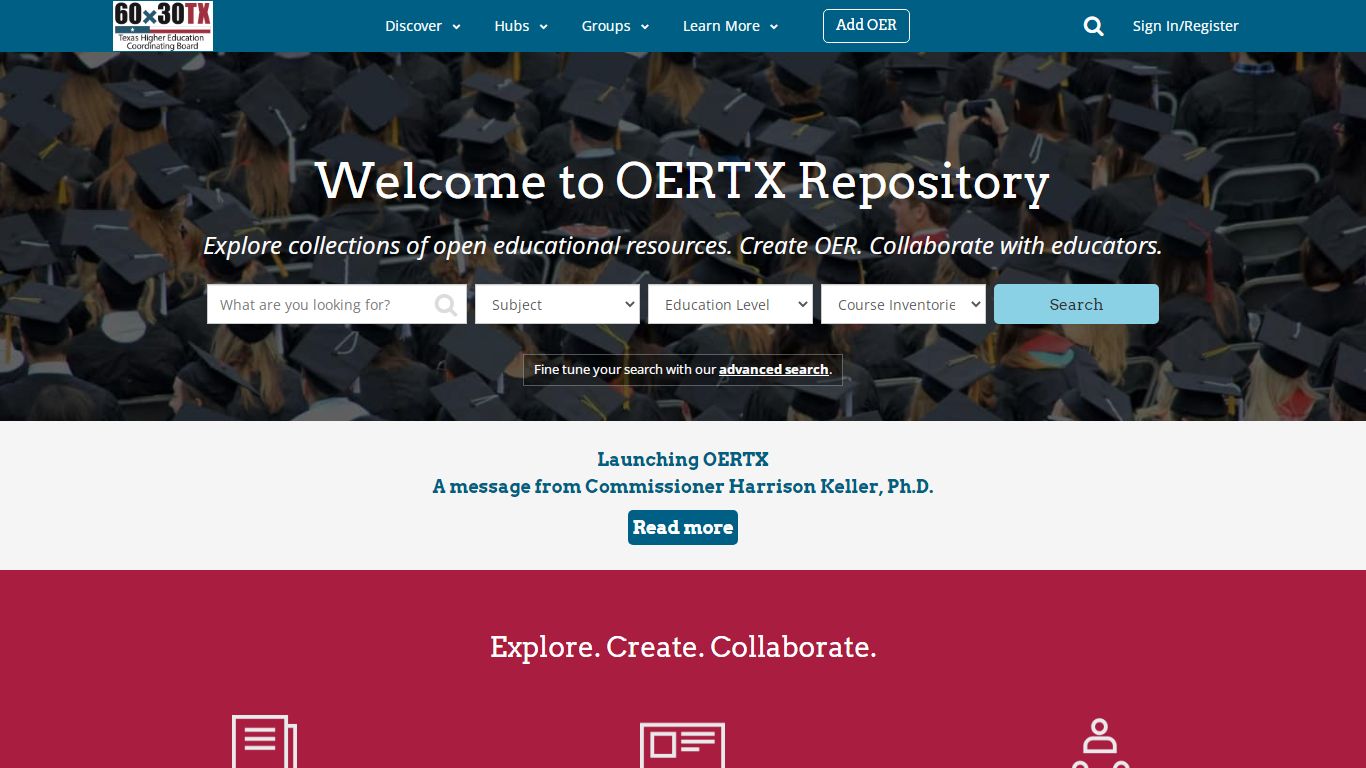Click the Add OER button
This screenshot has height=768, width=1366.
866,25
